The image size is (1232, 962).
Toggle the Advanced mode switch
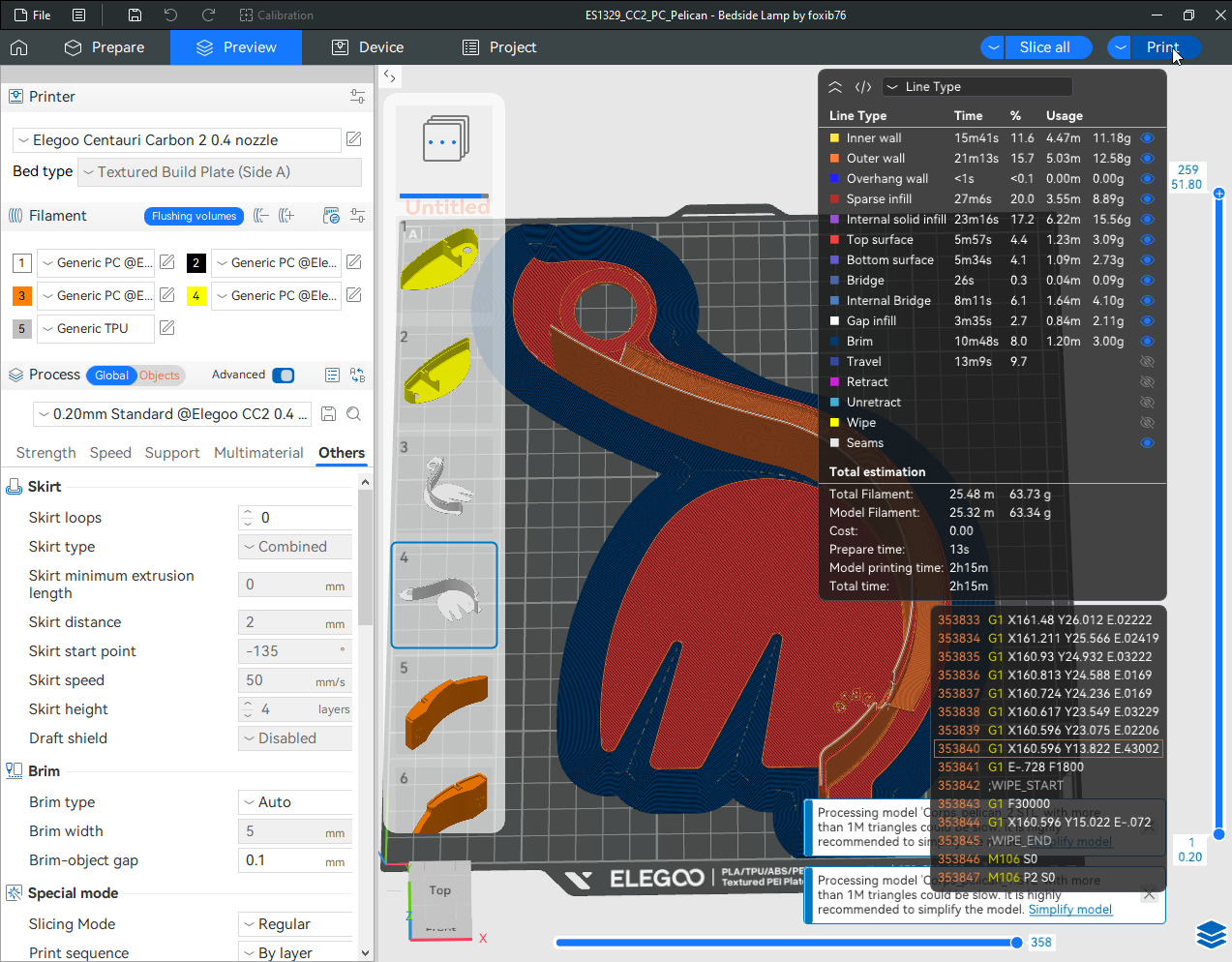[283, 376]
